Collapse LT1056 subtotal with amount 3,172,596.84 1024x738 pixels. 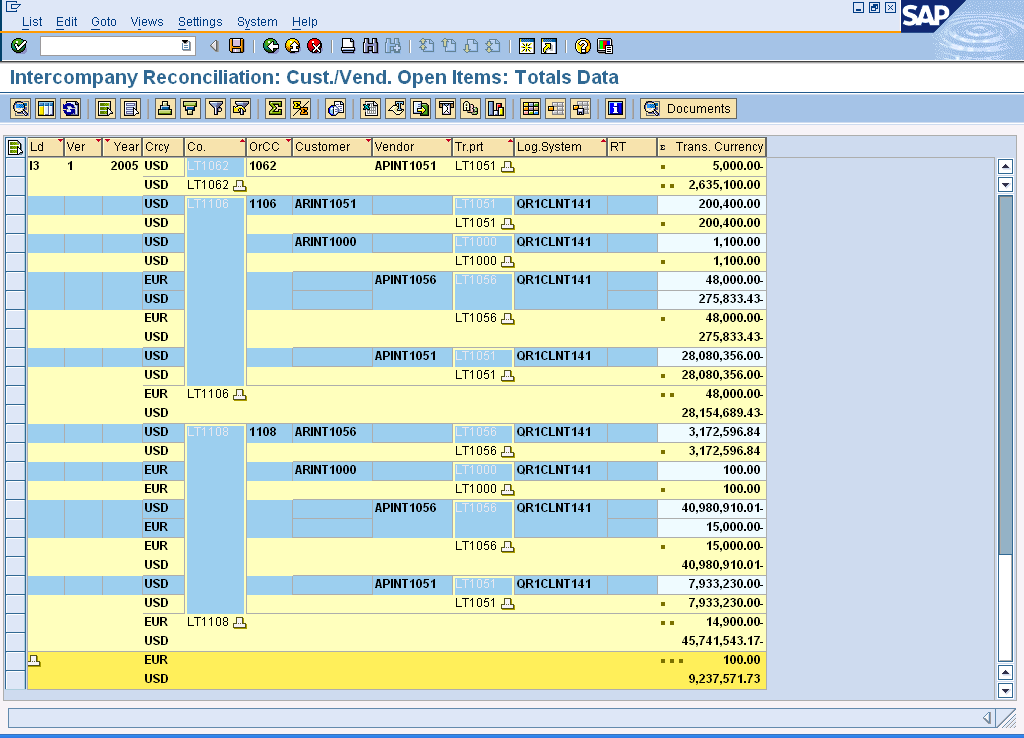pos(507,451)
